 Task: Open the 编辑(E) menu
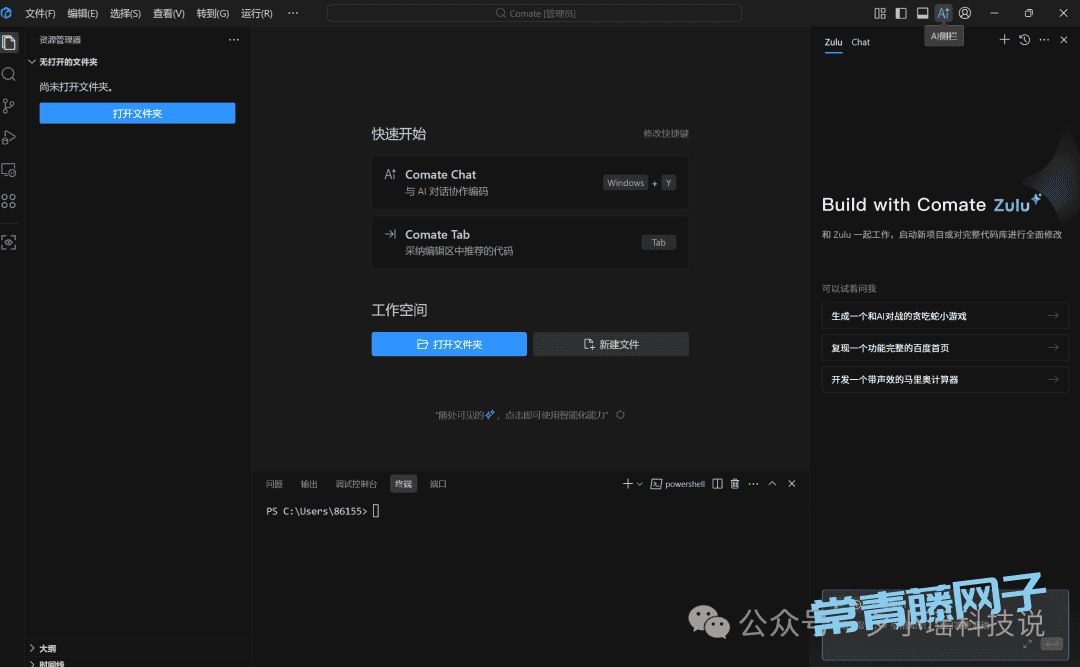83,13
